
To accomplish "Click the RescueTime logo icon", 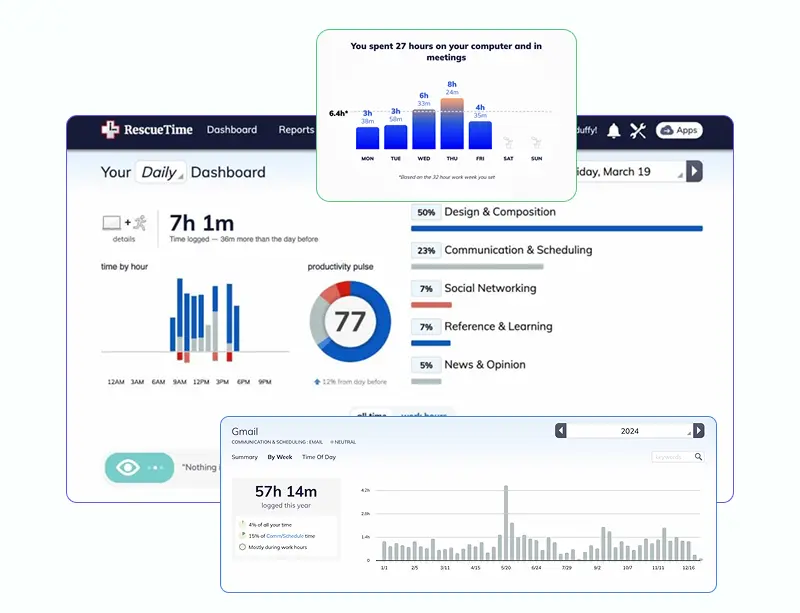I will click(x=110, y=130).
